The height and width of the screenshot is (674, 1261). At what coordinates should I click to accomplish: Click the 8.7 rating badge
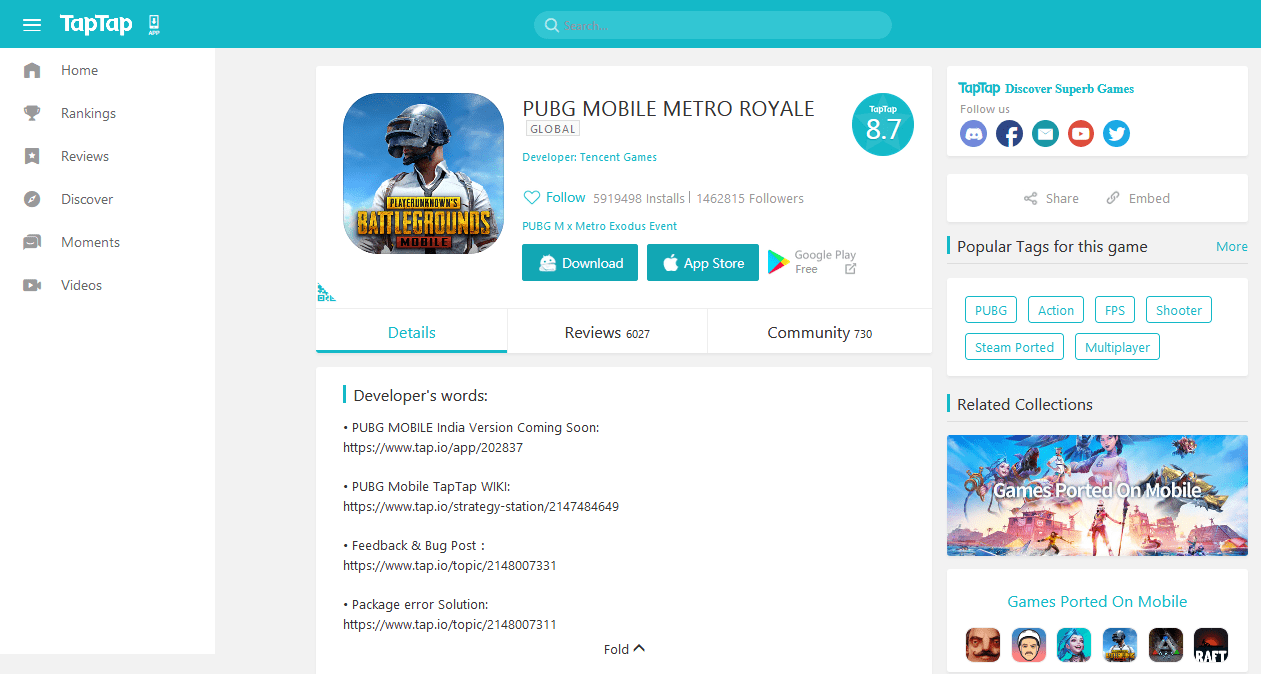point(883,125)
